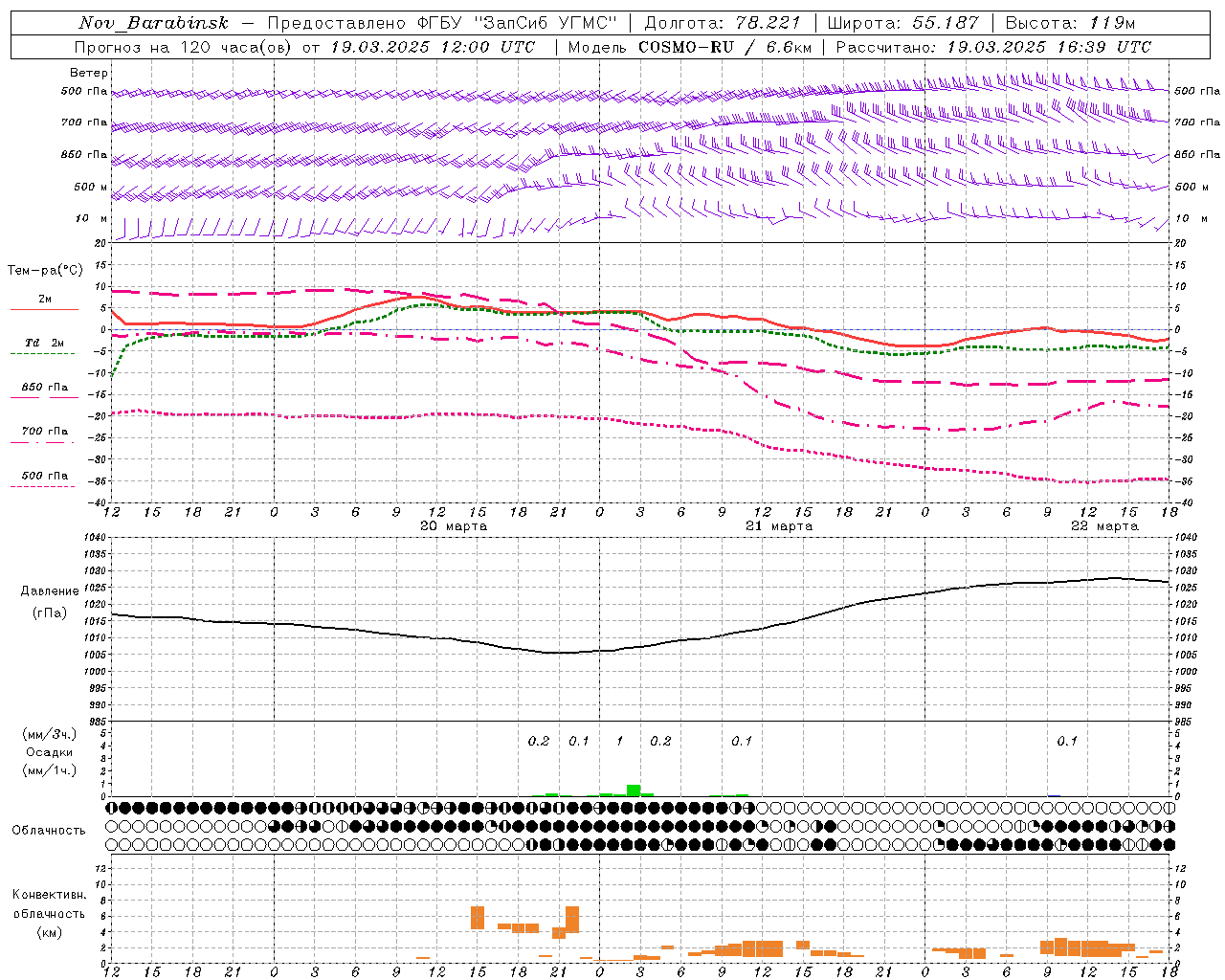Click the precipitation value 1 above the bars

pos(619,741)
